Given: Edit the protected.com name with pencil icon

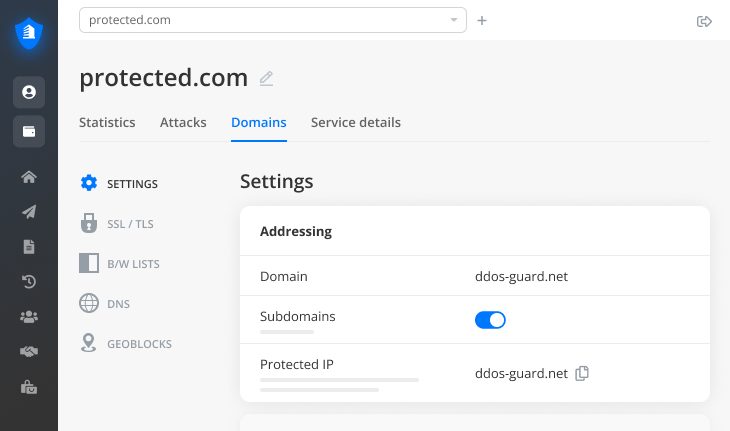Looking at the screenshot, I should click(x=266, y=78).
